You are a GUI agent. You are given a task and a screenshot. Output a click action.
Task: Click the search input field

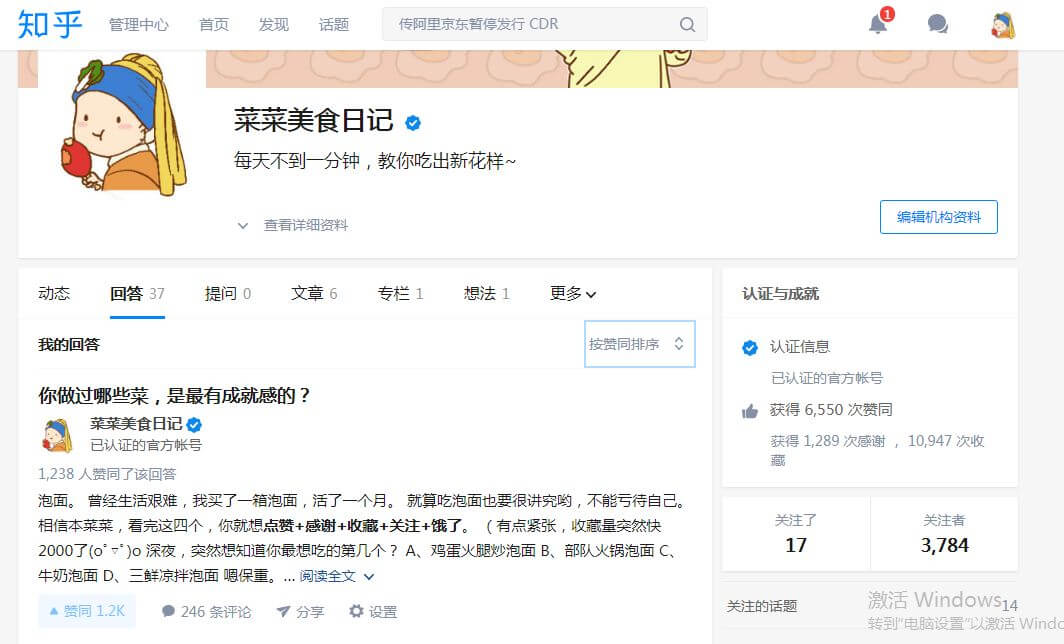tap(530, 25)
